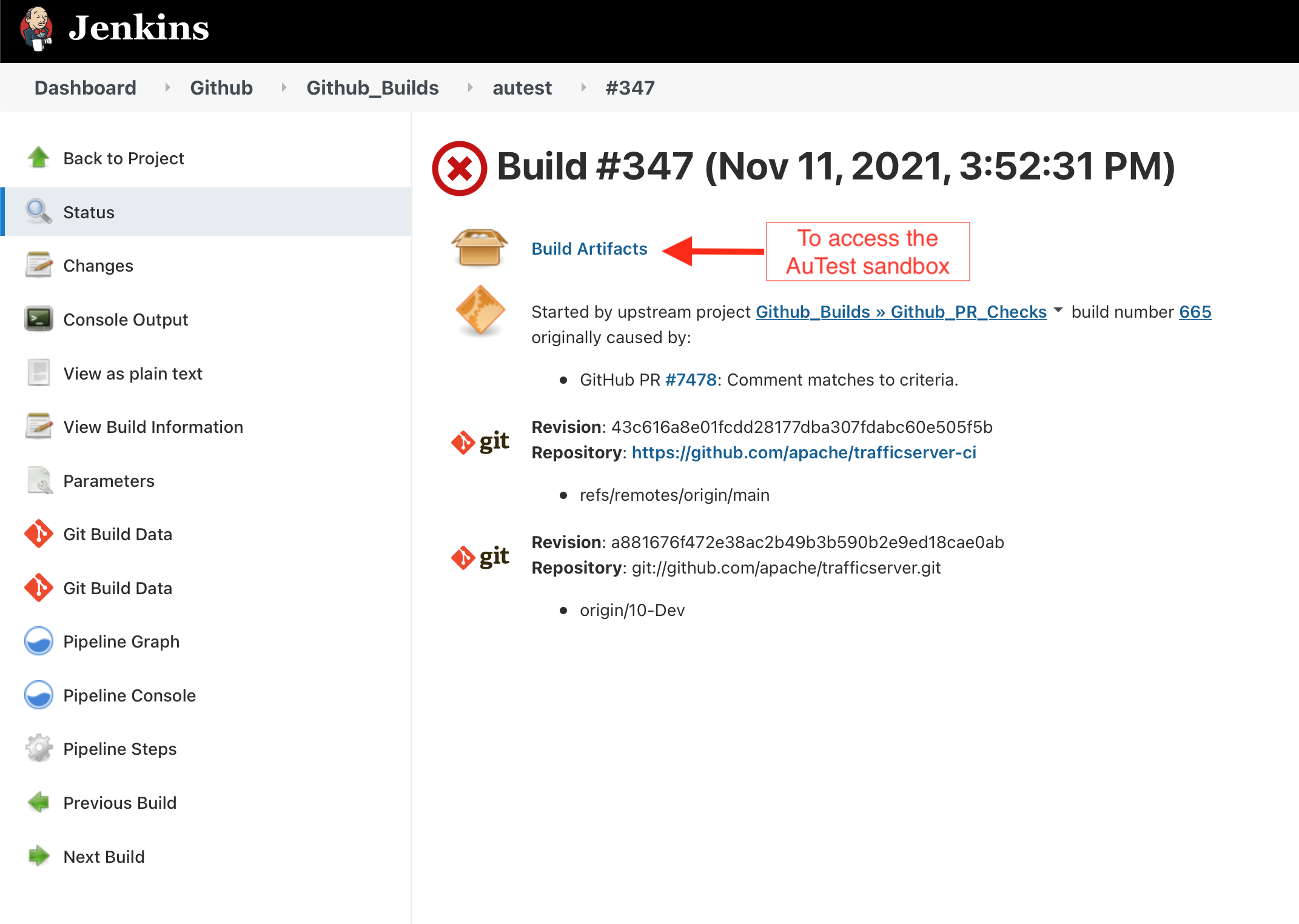The height and width of the screenshot is (924, 1299).
Task: Click the orange upstream cause icon
Action: [480, 310]
